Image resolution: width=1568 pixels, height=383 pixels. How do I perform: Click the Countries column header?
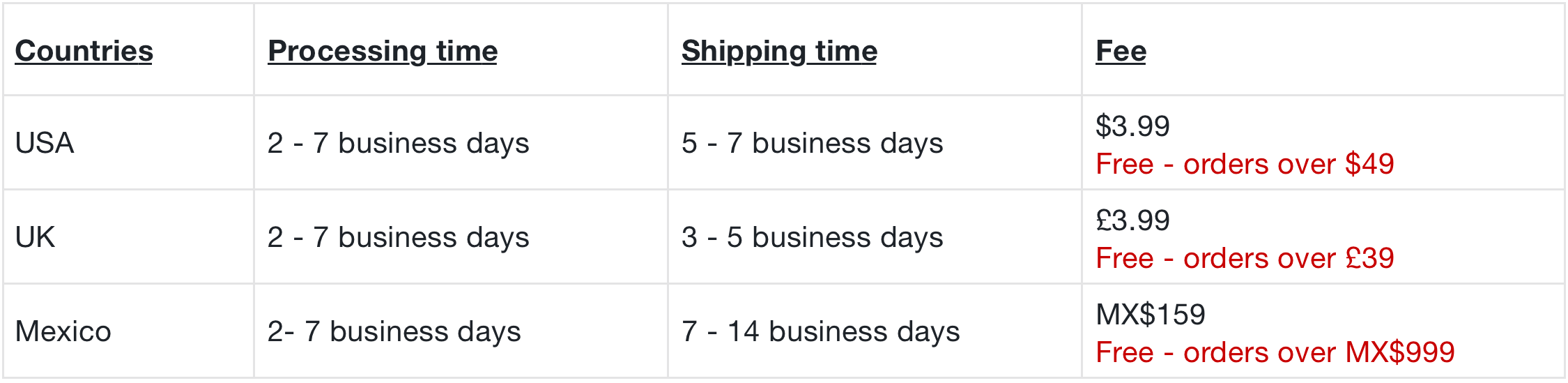pyautogui.click(x=84, y=51)
